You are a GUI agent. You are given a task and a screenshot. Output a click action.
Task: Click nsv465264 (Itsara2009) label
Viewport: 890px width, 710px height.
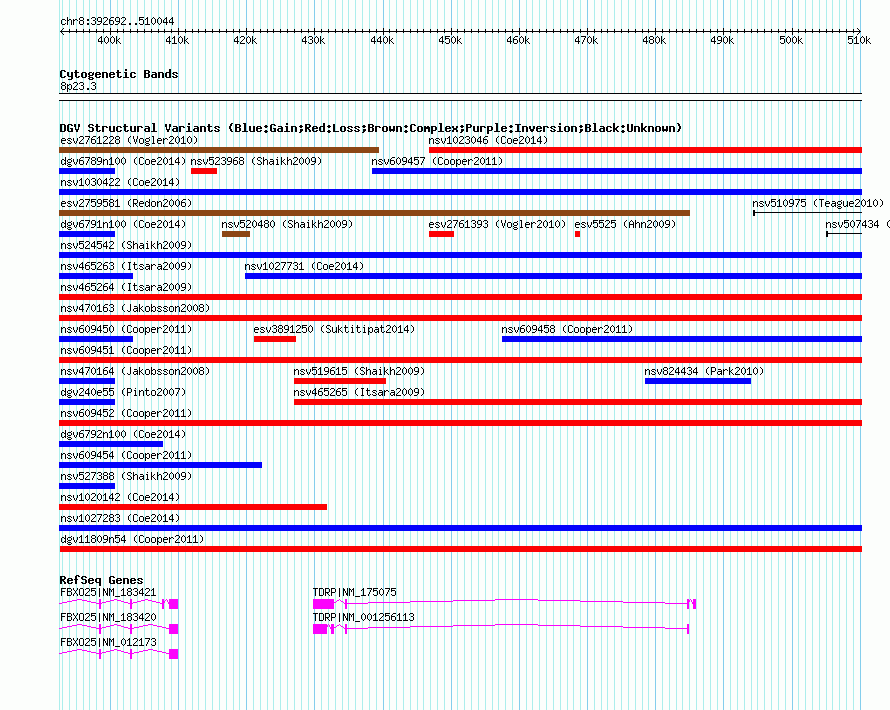(126, 287)
